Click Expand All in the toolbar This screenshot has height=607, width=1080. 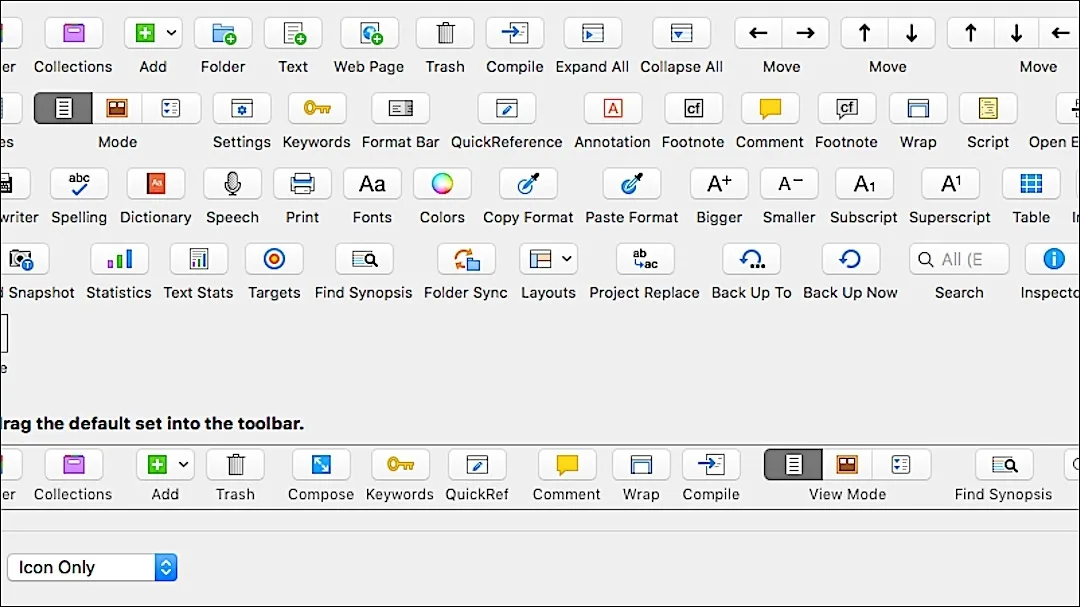coord(592,32)
